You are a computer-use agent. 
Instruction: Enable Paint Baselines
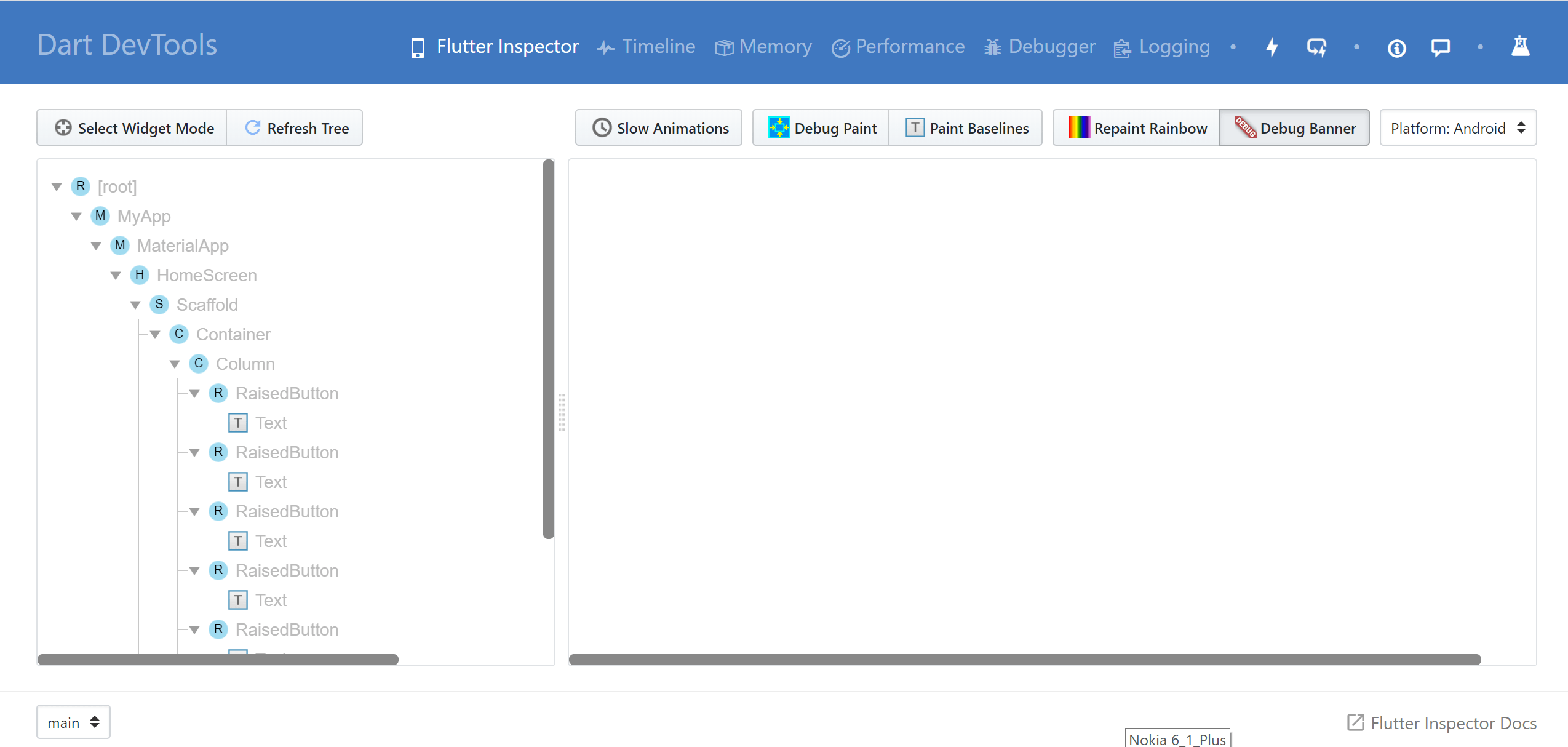965,127
